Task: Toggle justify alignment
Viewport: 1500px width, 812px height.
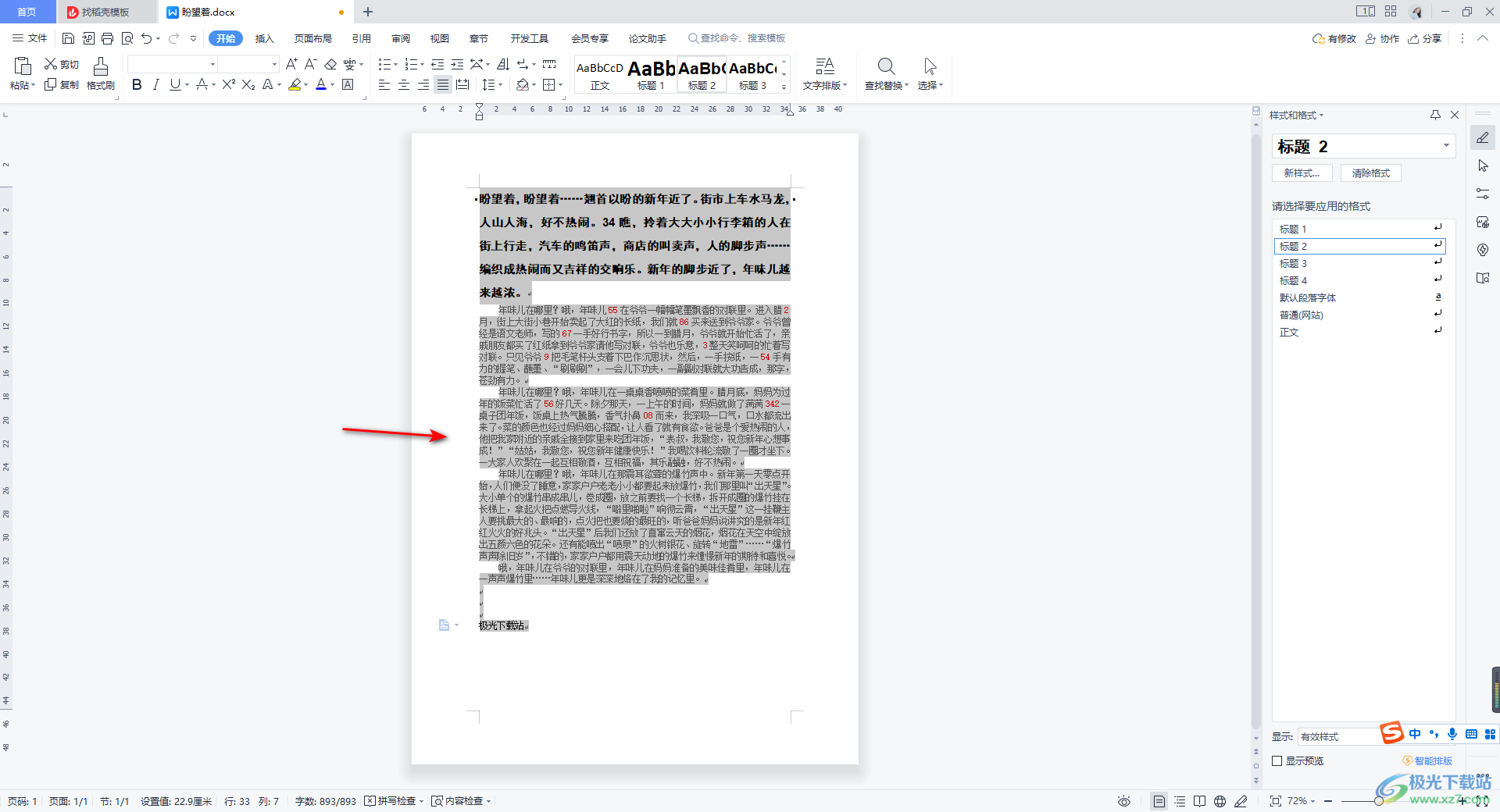Action: [442, 84]
